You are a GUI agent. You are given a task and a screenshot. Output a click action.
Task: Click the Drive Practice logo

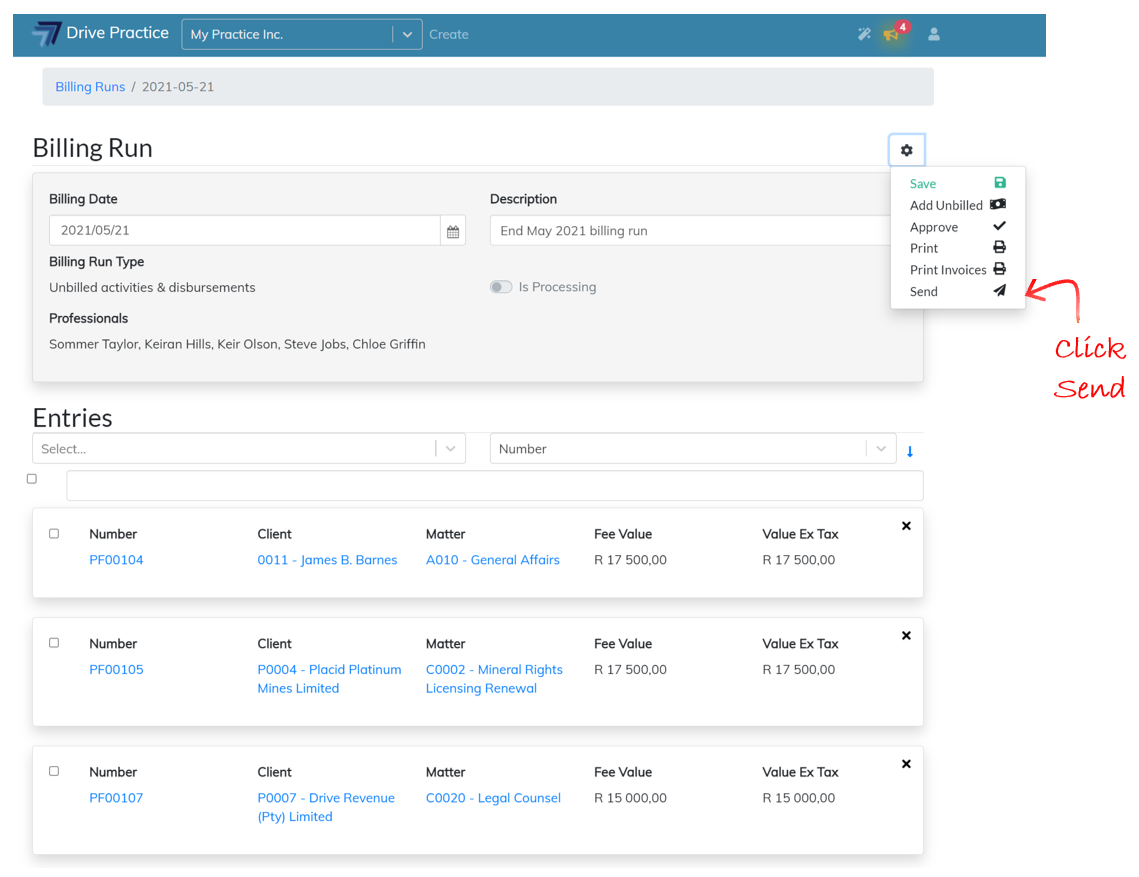coord(100,34)
